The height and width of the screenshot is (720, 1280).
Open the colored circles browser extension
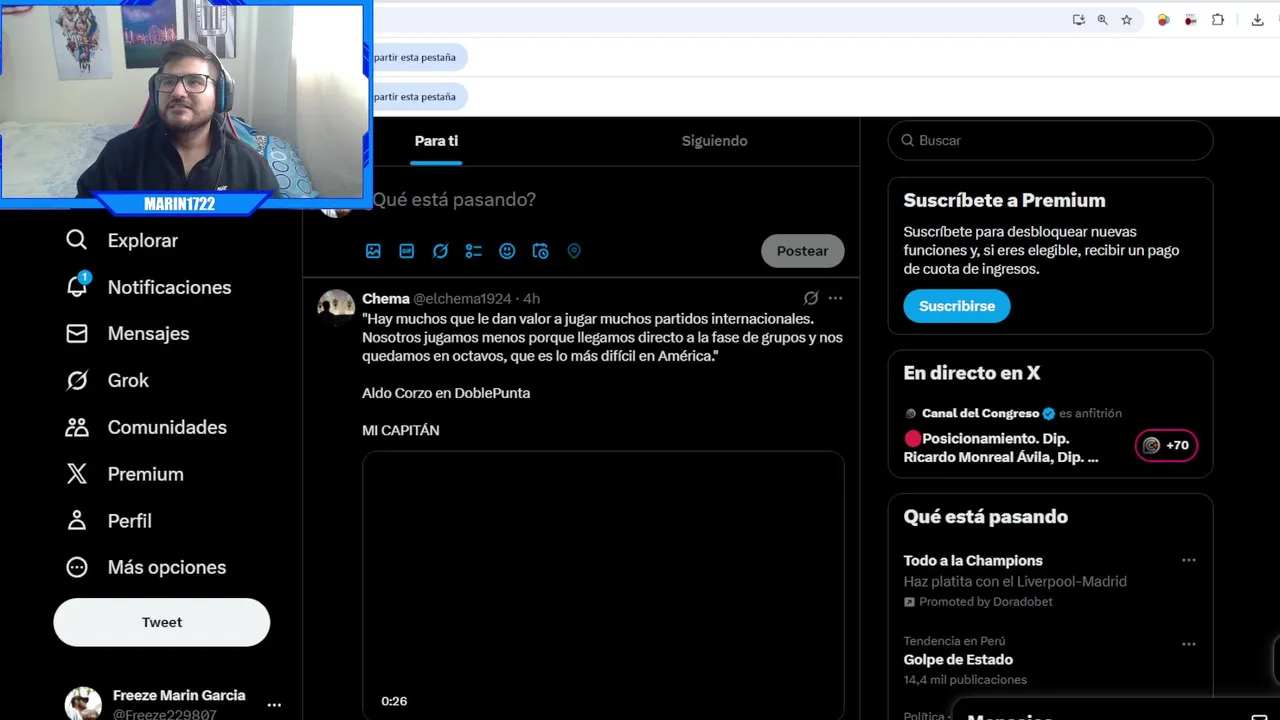click(x=1163, y=19)
